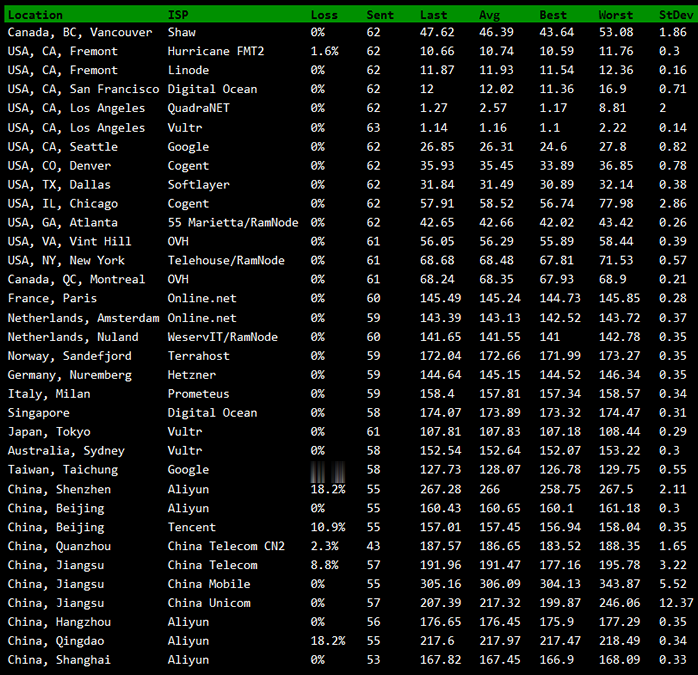Click the Last column header
Image resolution: width=698 pixels, height=675 pixels.
(433, 15)
